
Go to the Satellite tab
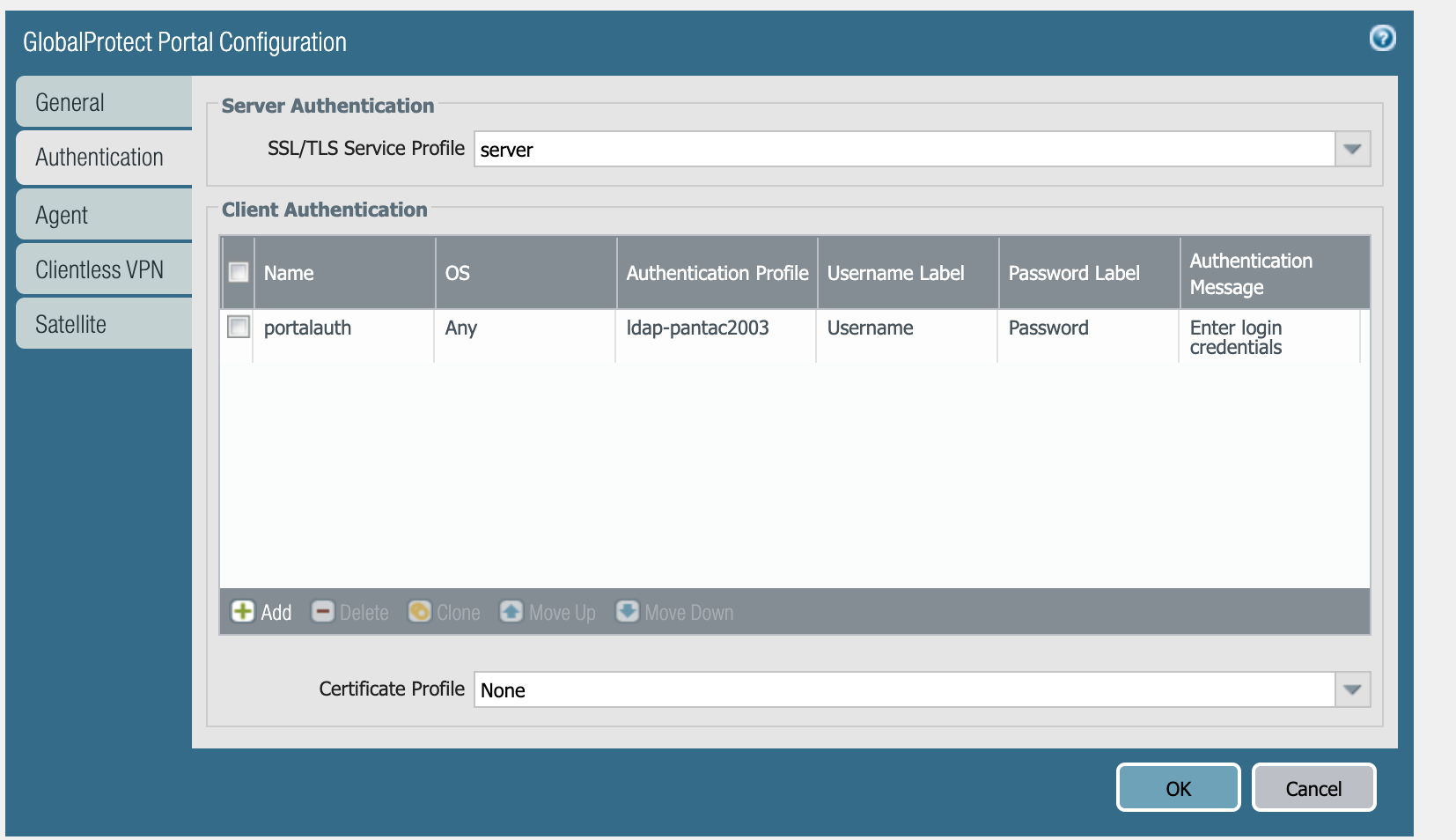point(104,325)
